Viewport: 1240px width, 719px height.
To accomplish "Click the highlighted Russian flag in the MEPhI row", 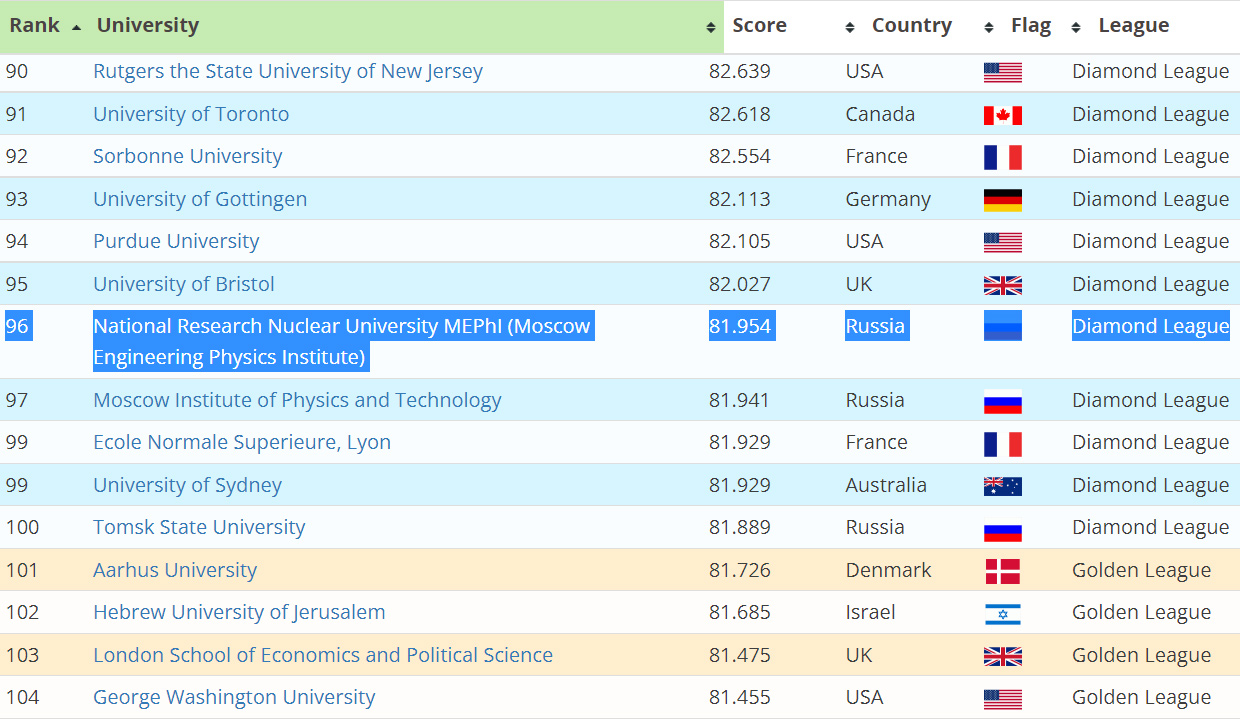I will pyautogui.click(x=1002, y=327).
